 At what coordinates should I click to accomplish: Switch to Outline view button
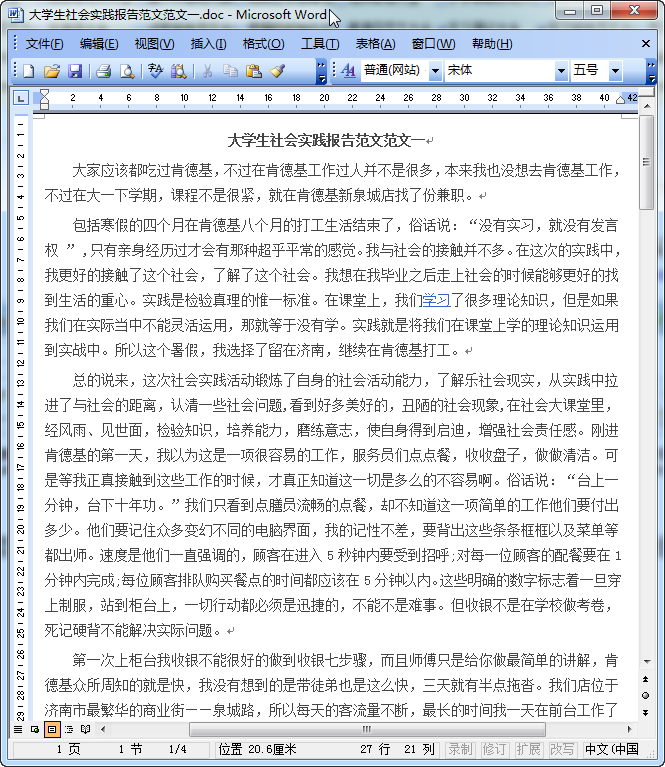pyautogui.click(x=69, y=729)
